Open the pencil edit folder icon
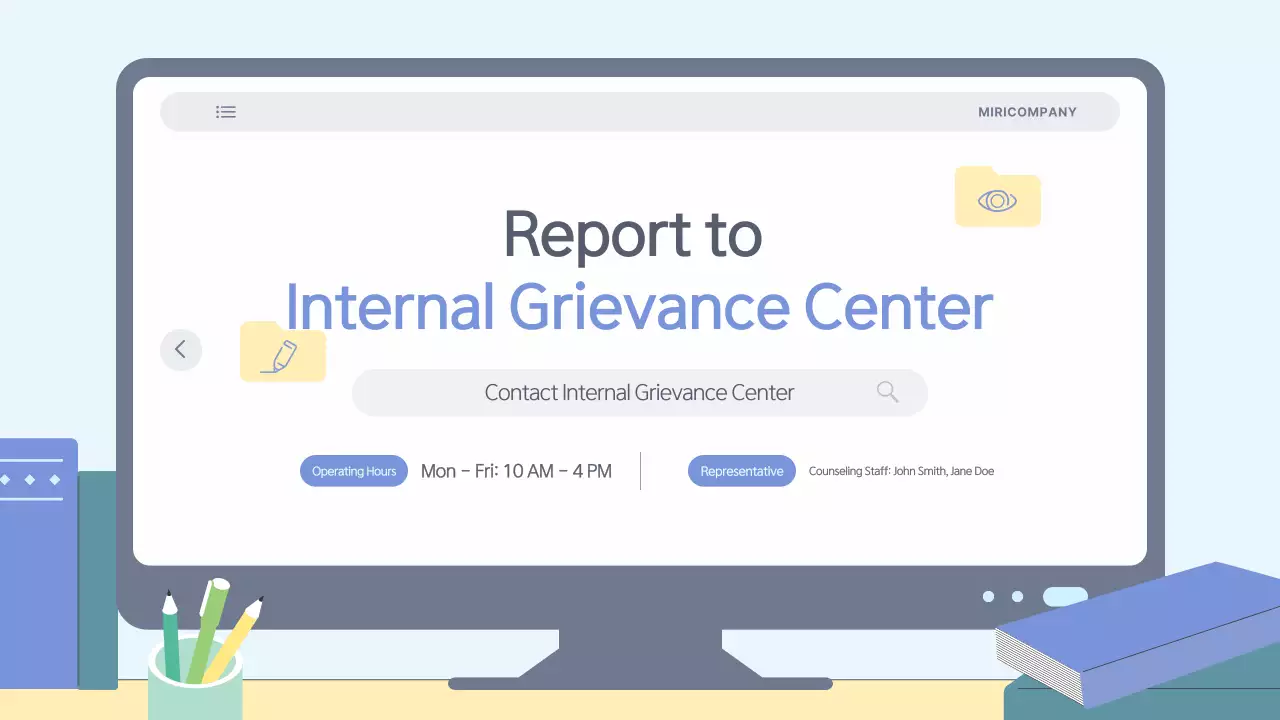This screenshot has height=720, width=1280. point(282,353)
